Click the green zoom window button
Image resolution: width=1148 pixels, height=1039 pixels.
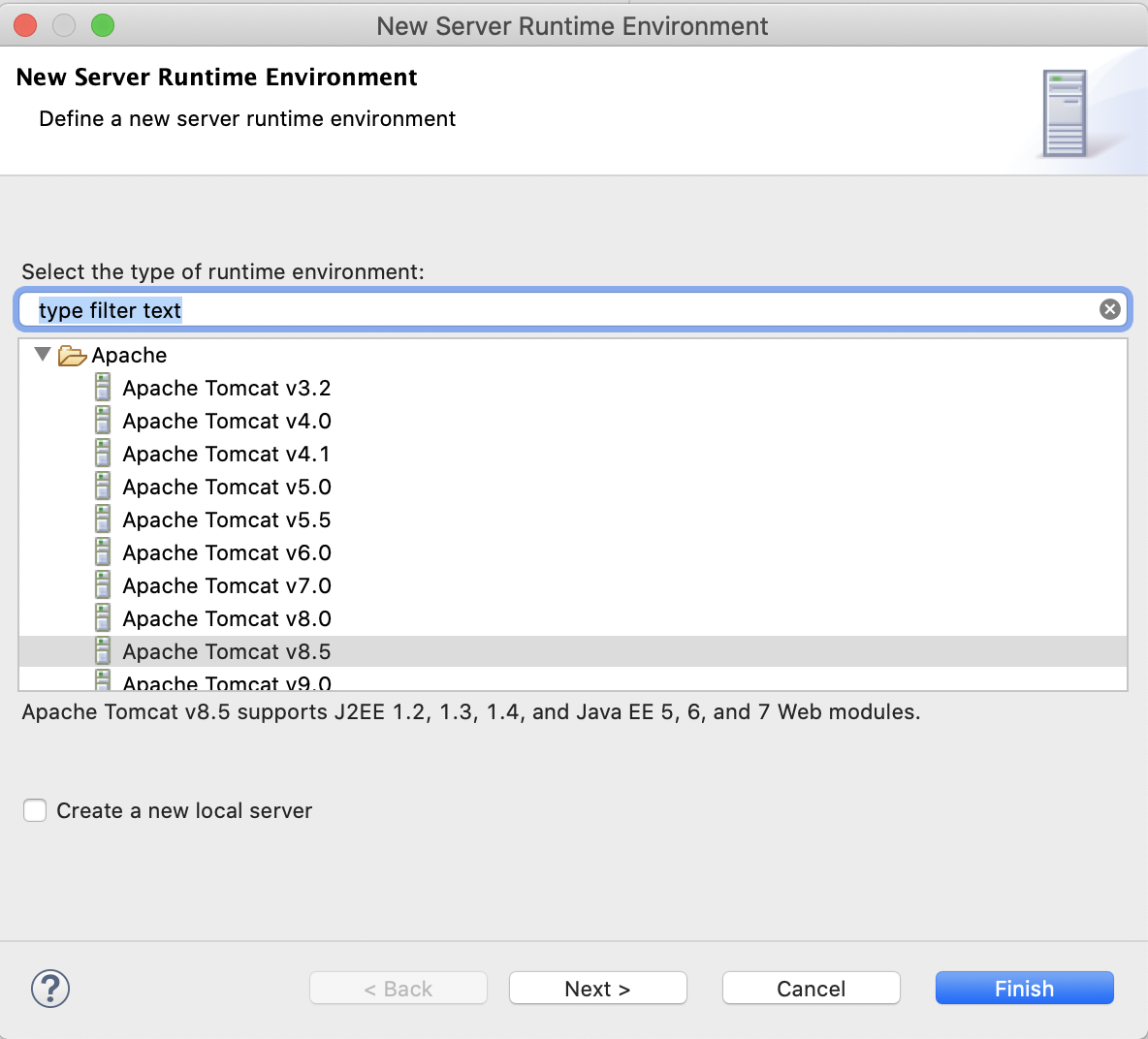(x=103, y=25)
